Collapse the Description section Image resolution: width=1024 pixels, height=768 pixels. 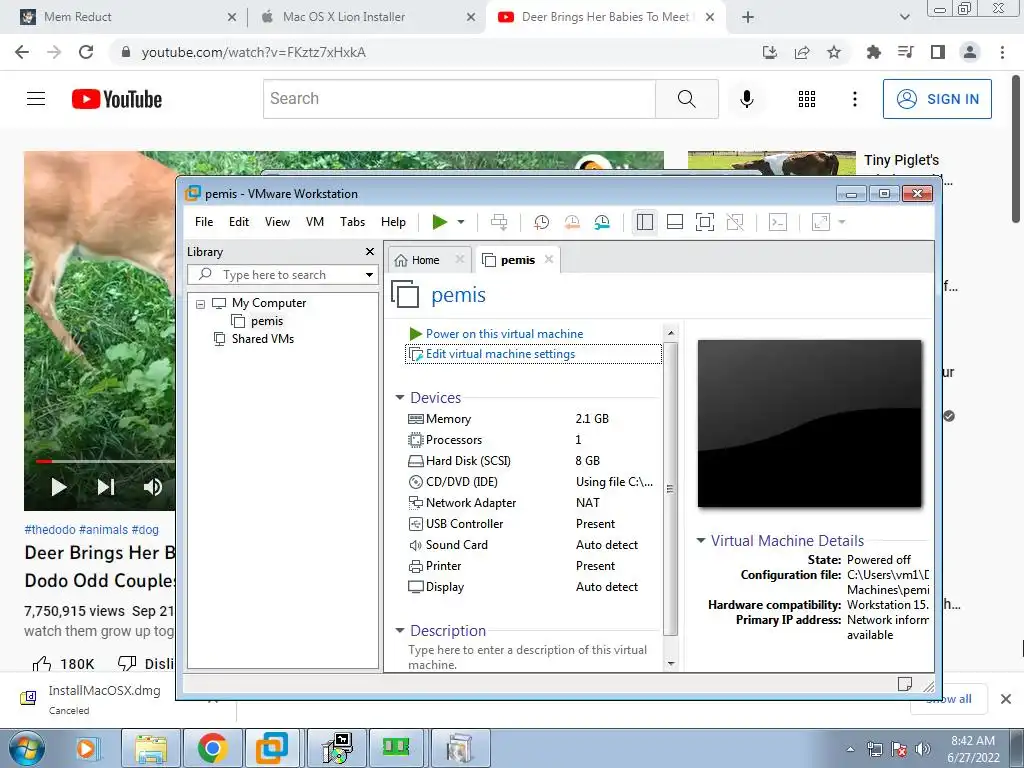pyautogui.click(x=400, y=630)
